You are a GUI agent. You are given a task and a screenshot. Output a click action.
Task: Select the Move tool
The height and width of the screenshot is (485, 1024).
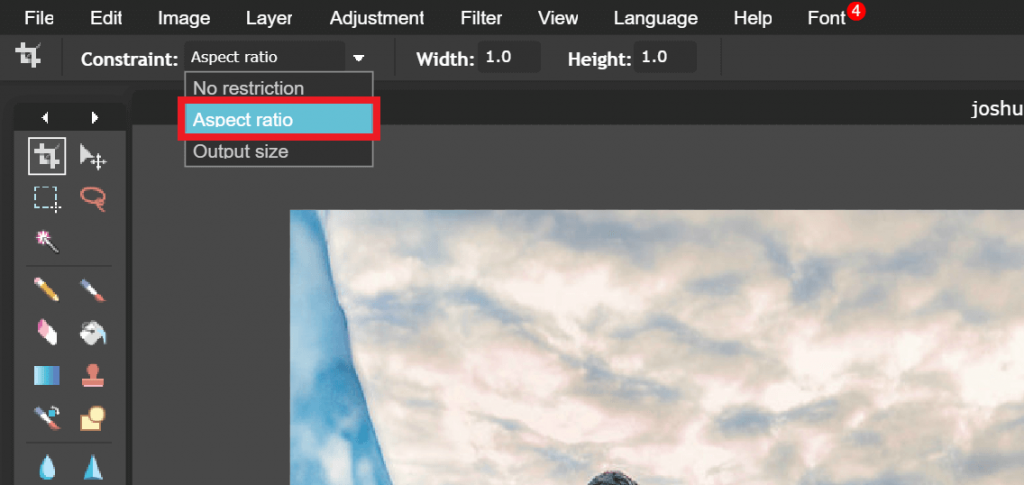tap(93, 156)
